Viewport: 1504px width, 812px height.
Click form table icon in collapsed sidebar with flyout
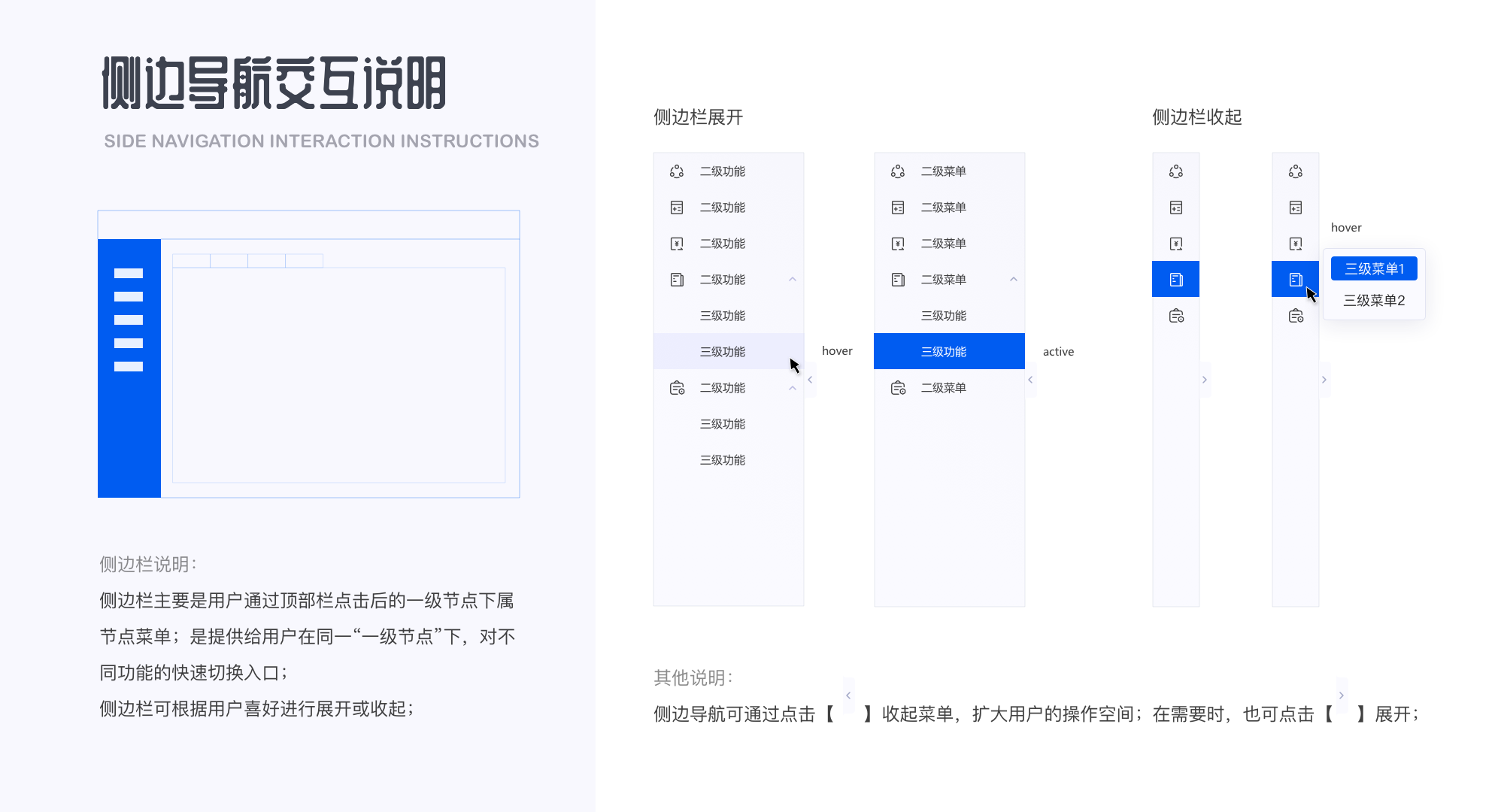1296,208
